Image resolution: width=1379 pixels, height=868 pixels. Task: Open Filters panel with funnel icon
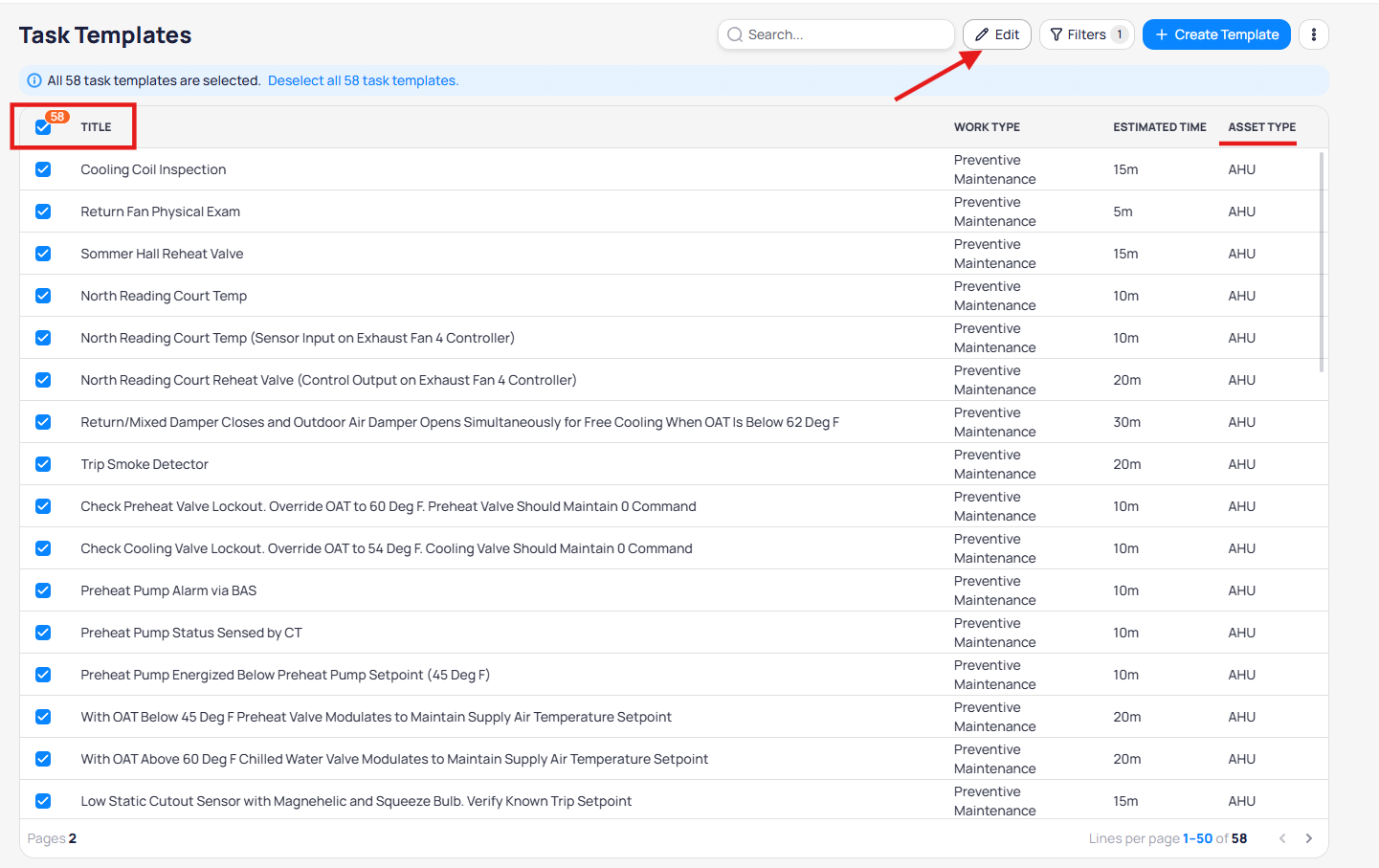point(1078,34)
